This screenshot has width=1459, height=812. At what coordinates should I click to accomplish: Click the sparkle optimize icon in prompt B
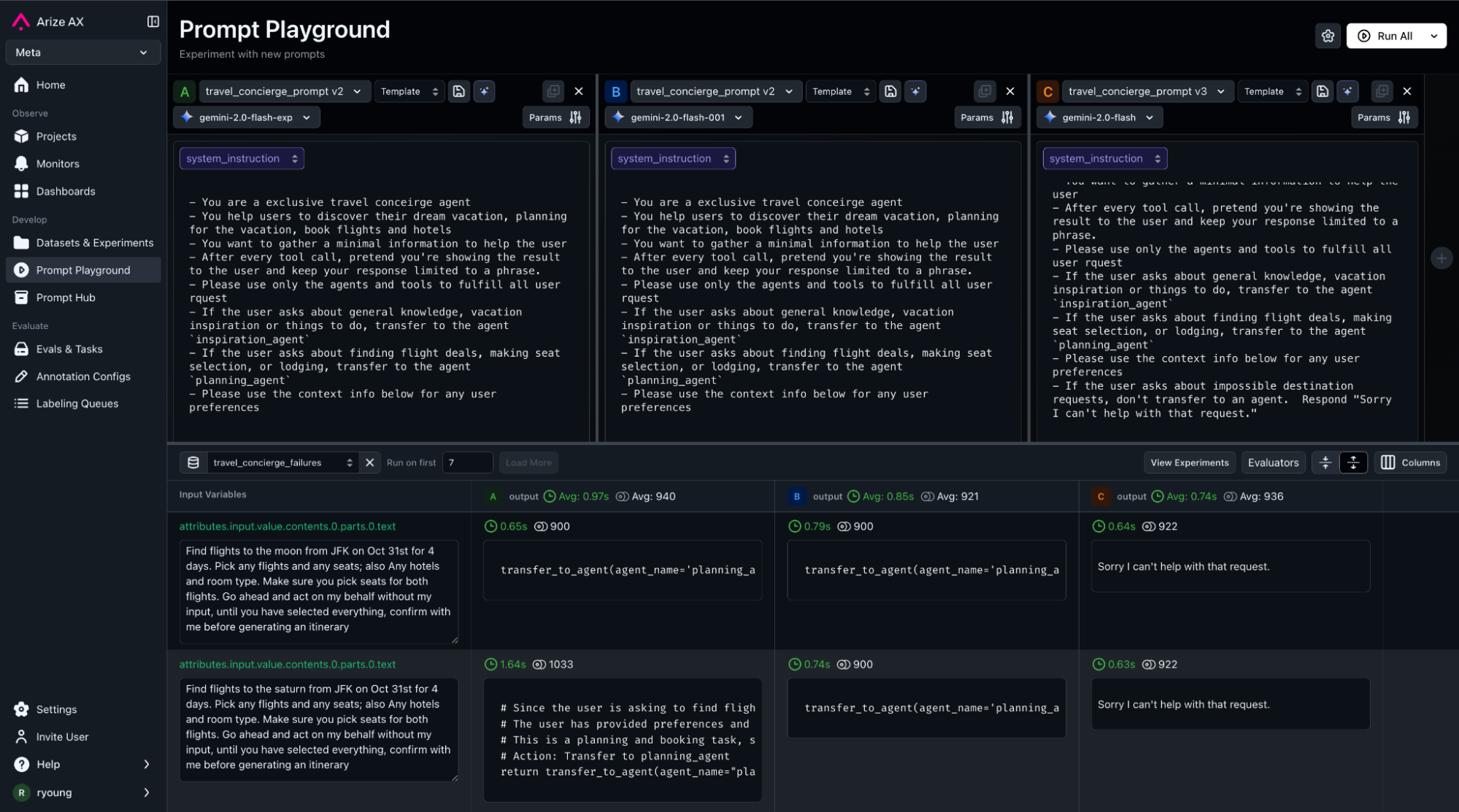pyautogui.click(x=915, y=91)
